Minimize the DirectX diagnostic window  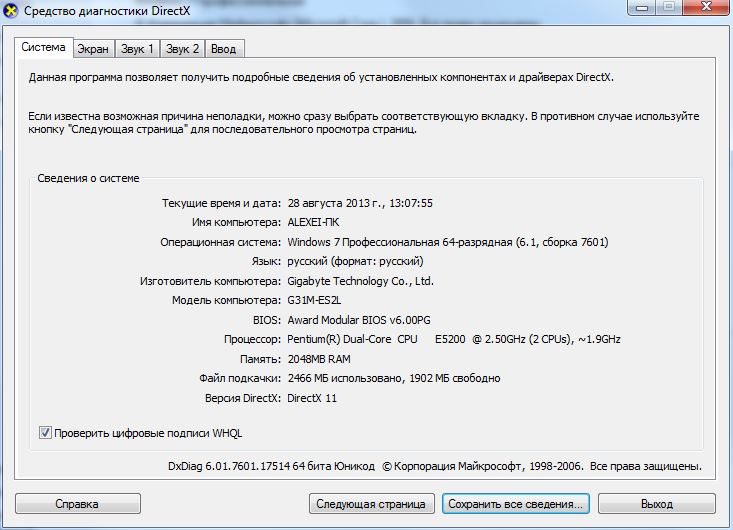(x=639, y=9)
